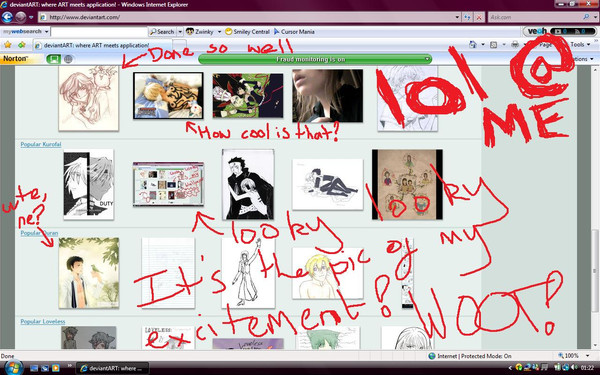Open the Popular Kurofai link

click(41, 144)
